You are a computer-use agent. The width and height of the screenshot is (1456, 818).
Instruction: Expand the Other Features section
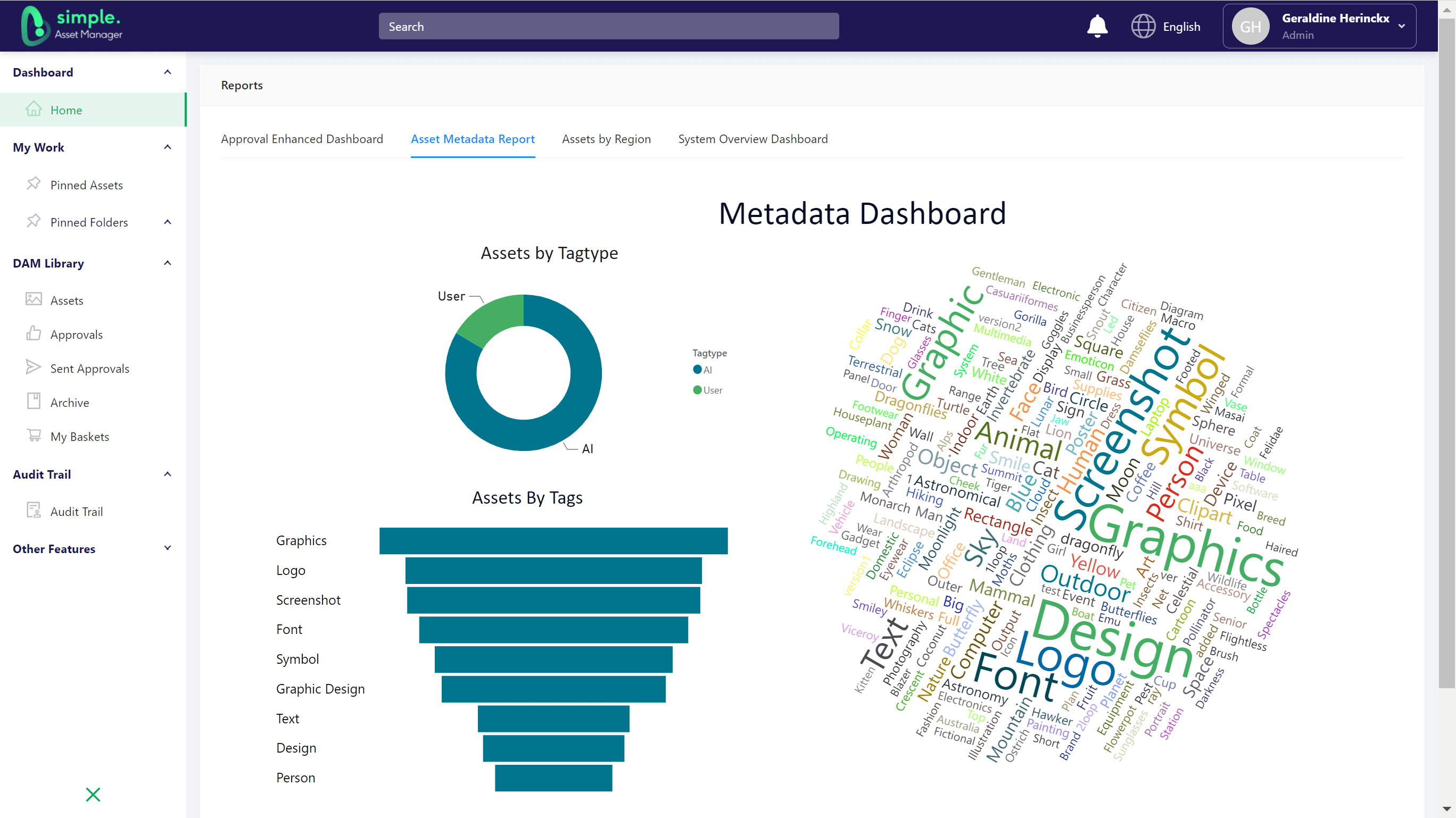click(x=167, y=548)
